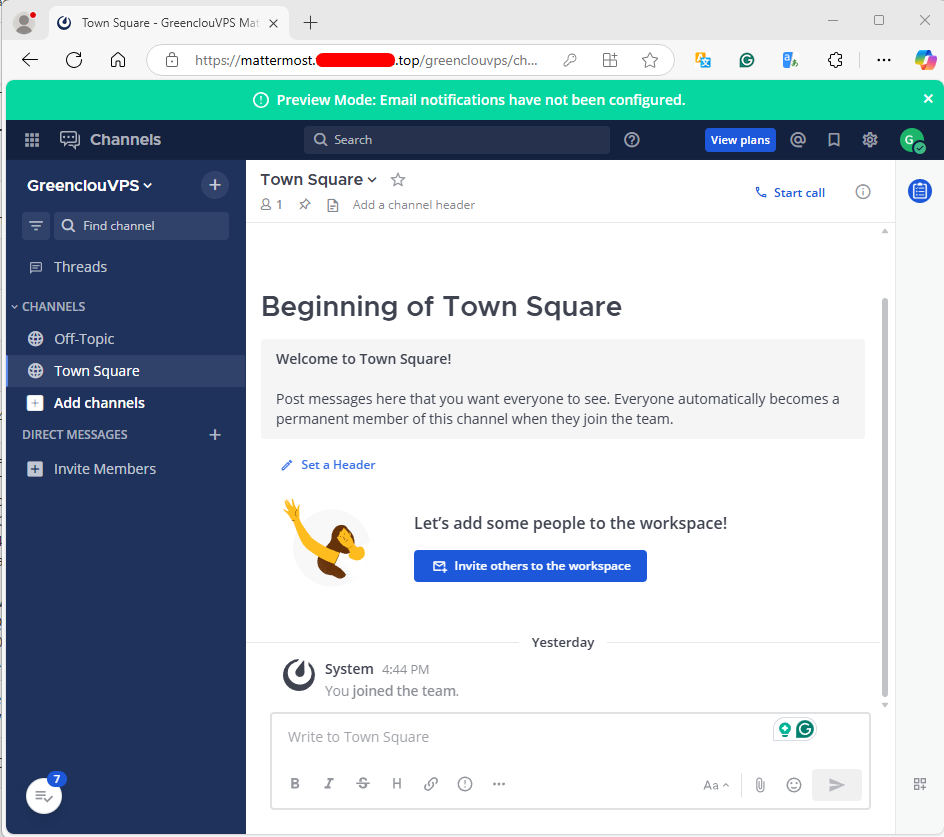
Task: Open channel info icon
Action: [x=863, y=192]
